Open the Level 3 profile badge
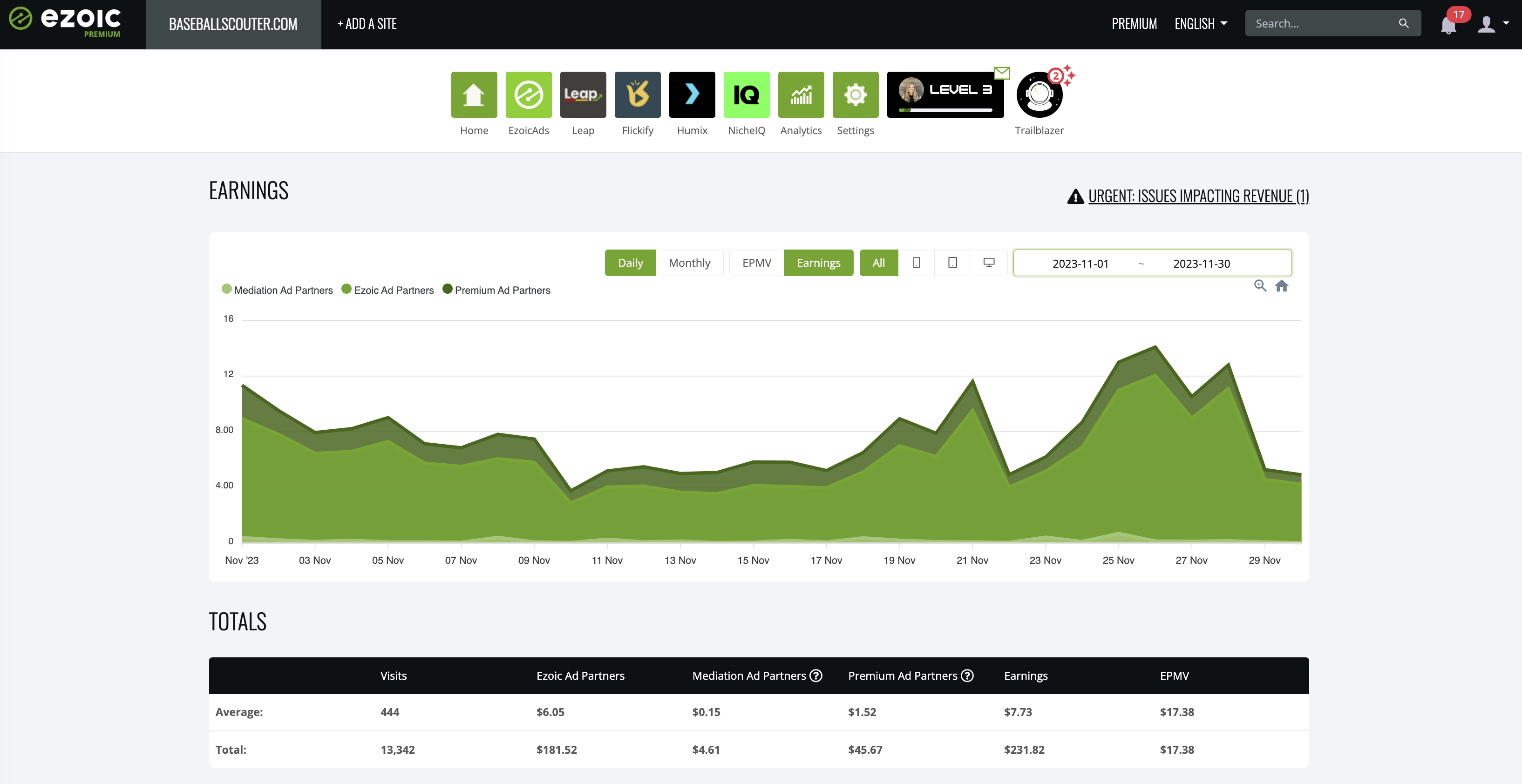This screenshot has height=784, width=1522. (x=945, y=95)
